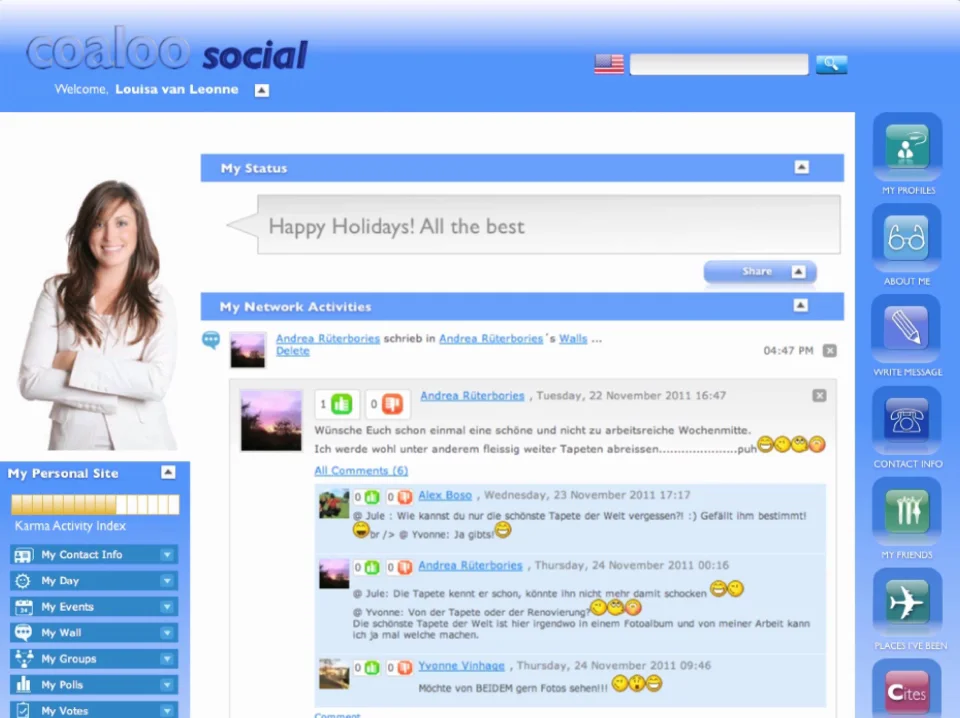Click Louisa's profile photo
This screenshot has width=960, height=718.
[98, 315]
